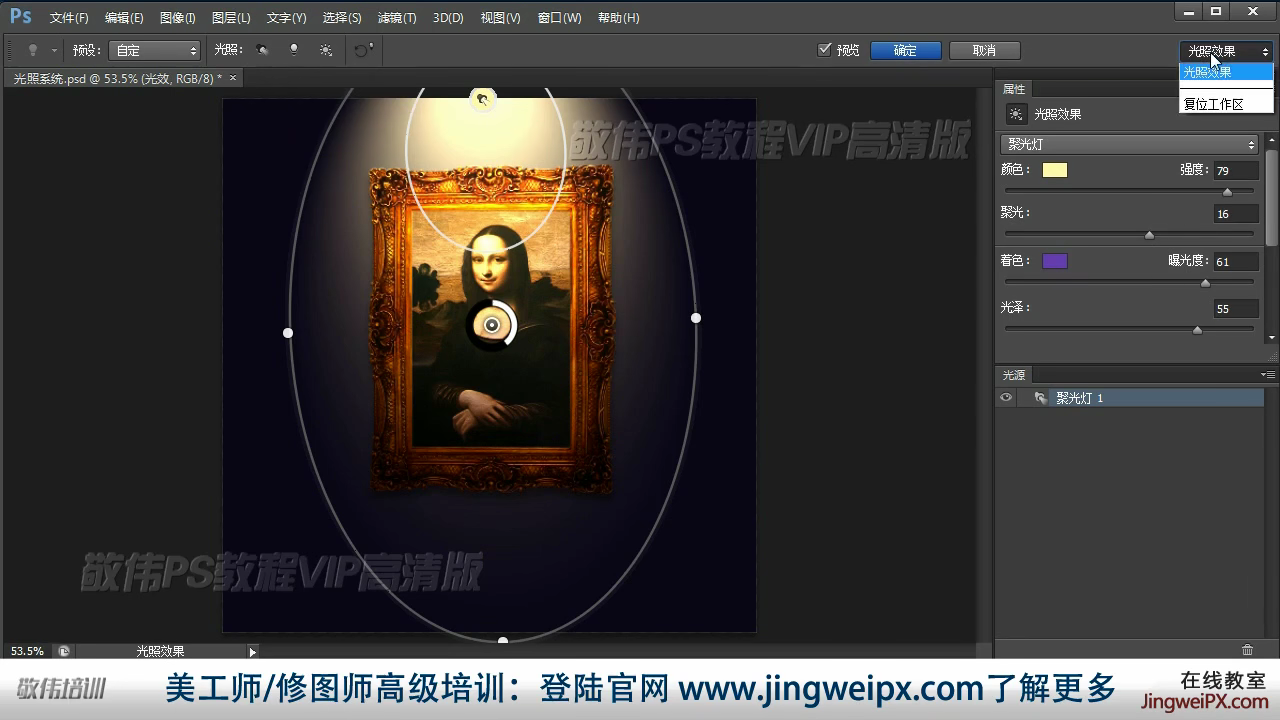Image resolution: width=1280 pixels, height=720 pixels.
Task: Open the 帮助(H) menu
Action: (x=618, y=18)
